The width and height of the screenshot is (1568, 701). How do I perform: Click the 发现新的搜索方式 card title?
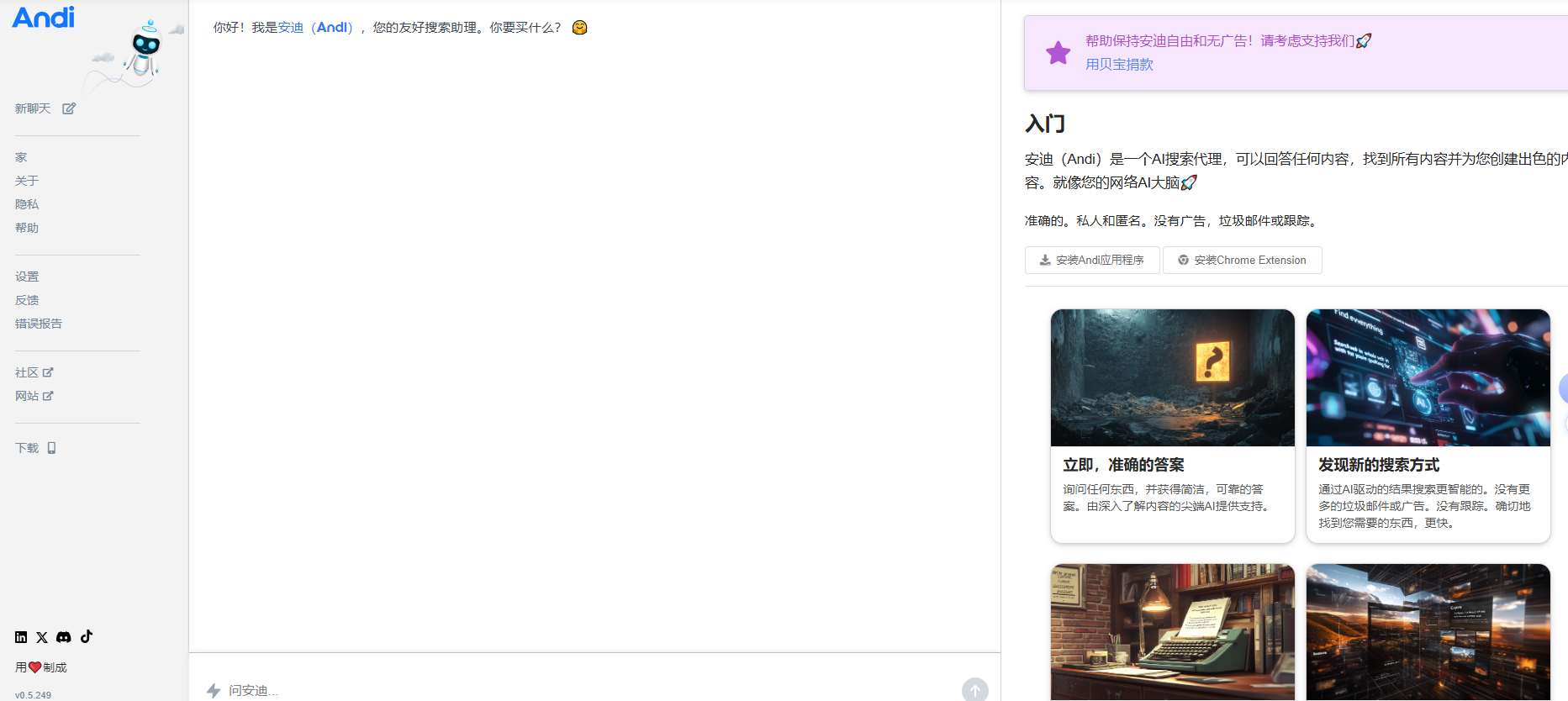(1379, 465)
